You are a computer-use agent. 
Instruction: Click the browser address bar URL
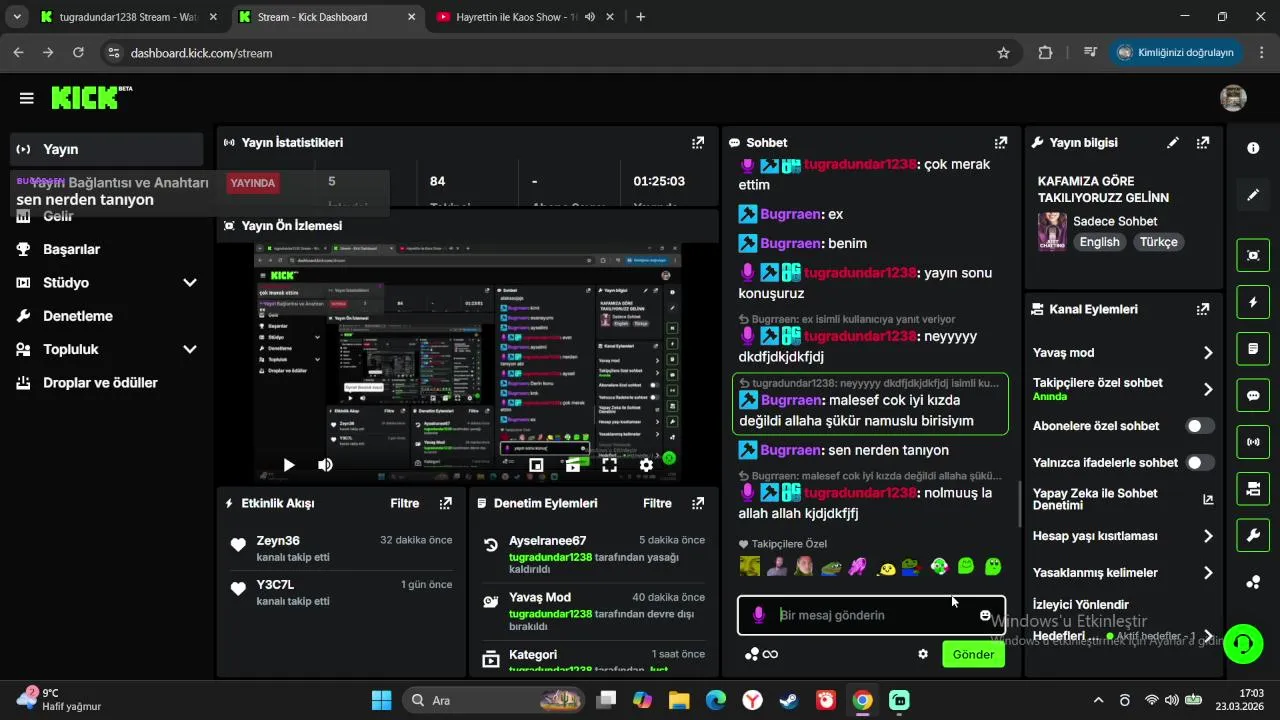(202, 53)
